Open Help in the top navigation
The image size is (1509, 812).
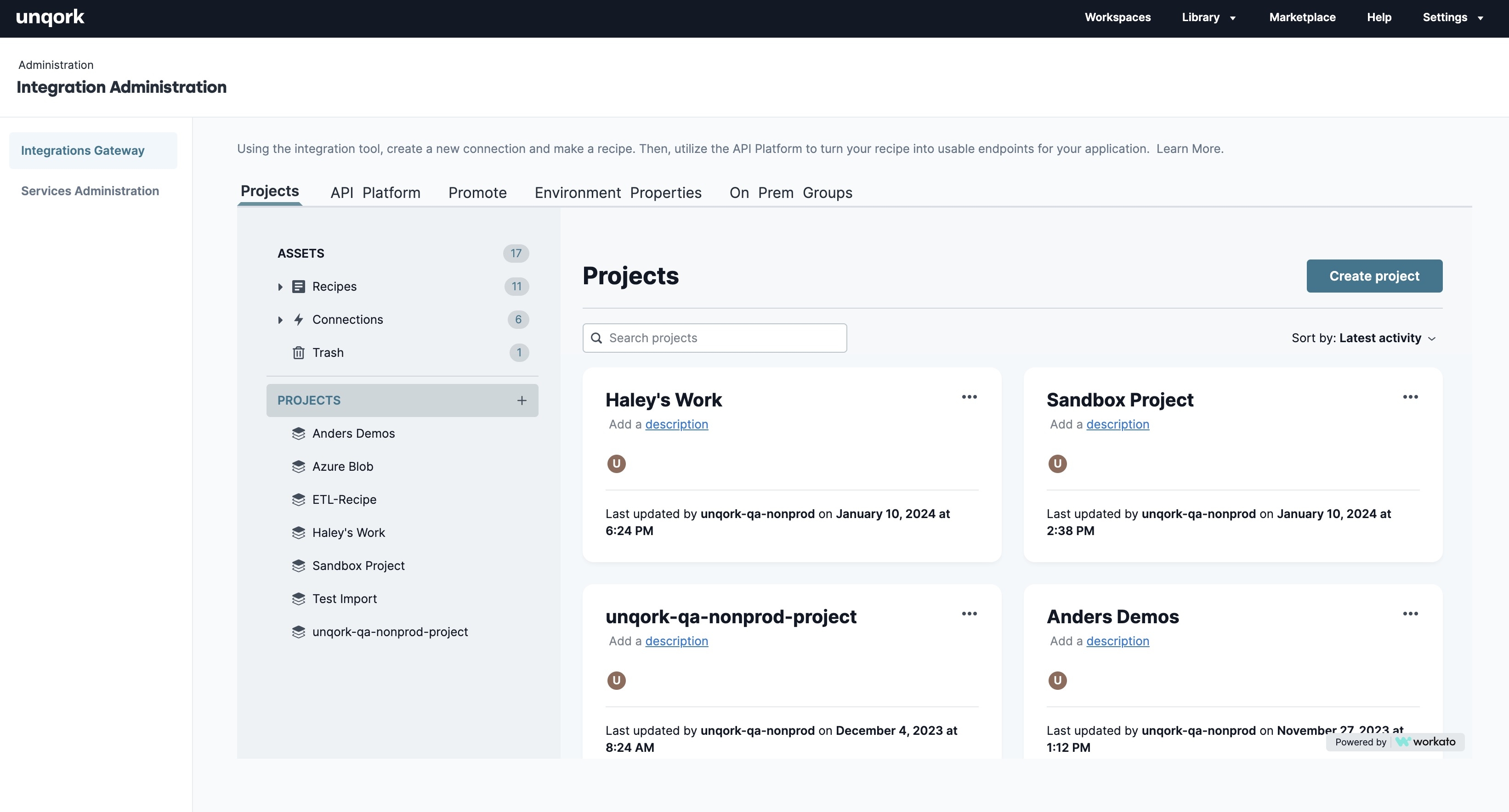(1379, 17)
